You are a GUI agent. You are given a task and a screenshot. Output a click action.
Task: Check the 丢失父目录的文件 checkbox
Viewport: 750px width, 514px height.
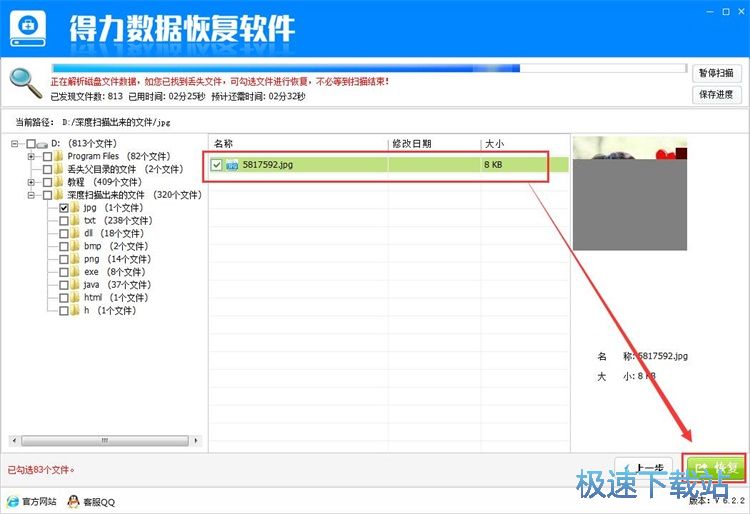tap(47, 170)
